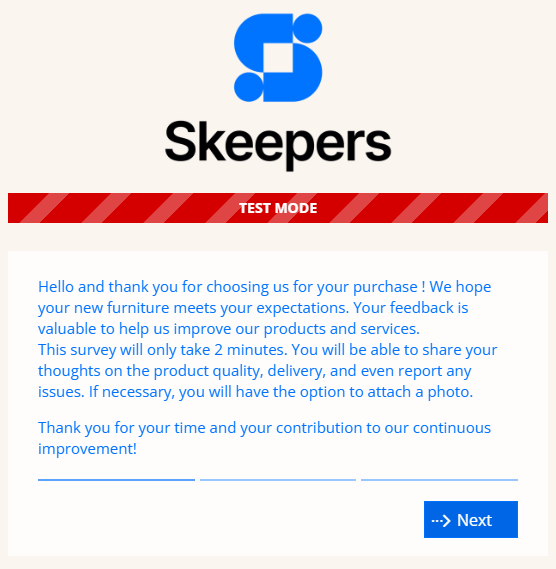Click the dashed arrow icon inside Next
556x569 pixels.
point(441,521)
